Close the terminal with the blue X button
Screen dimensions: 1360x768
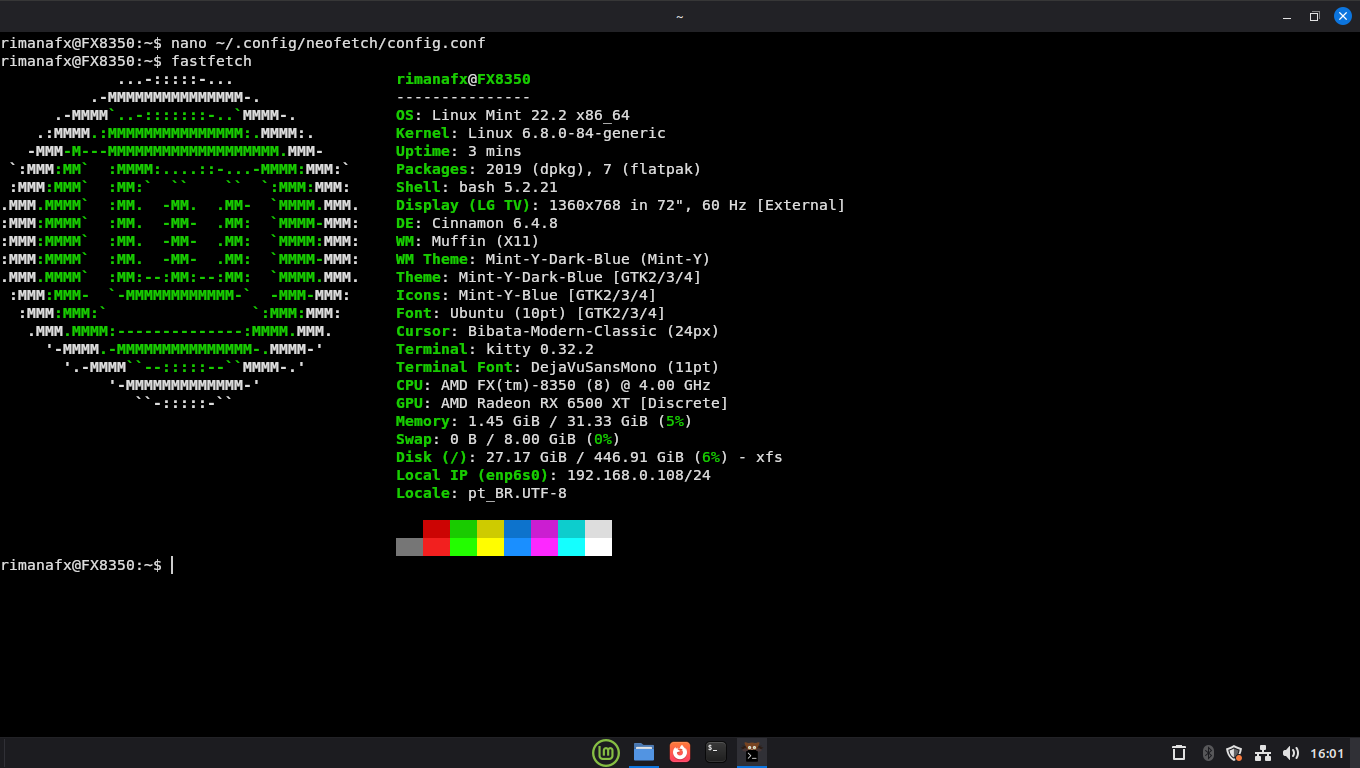click(x=1342, y=16)
